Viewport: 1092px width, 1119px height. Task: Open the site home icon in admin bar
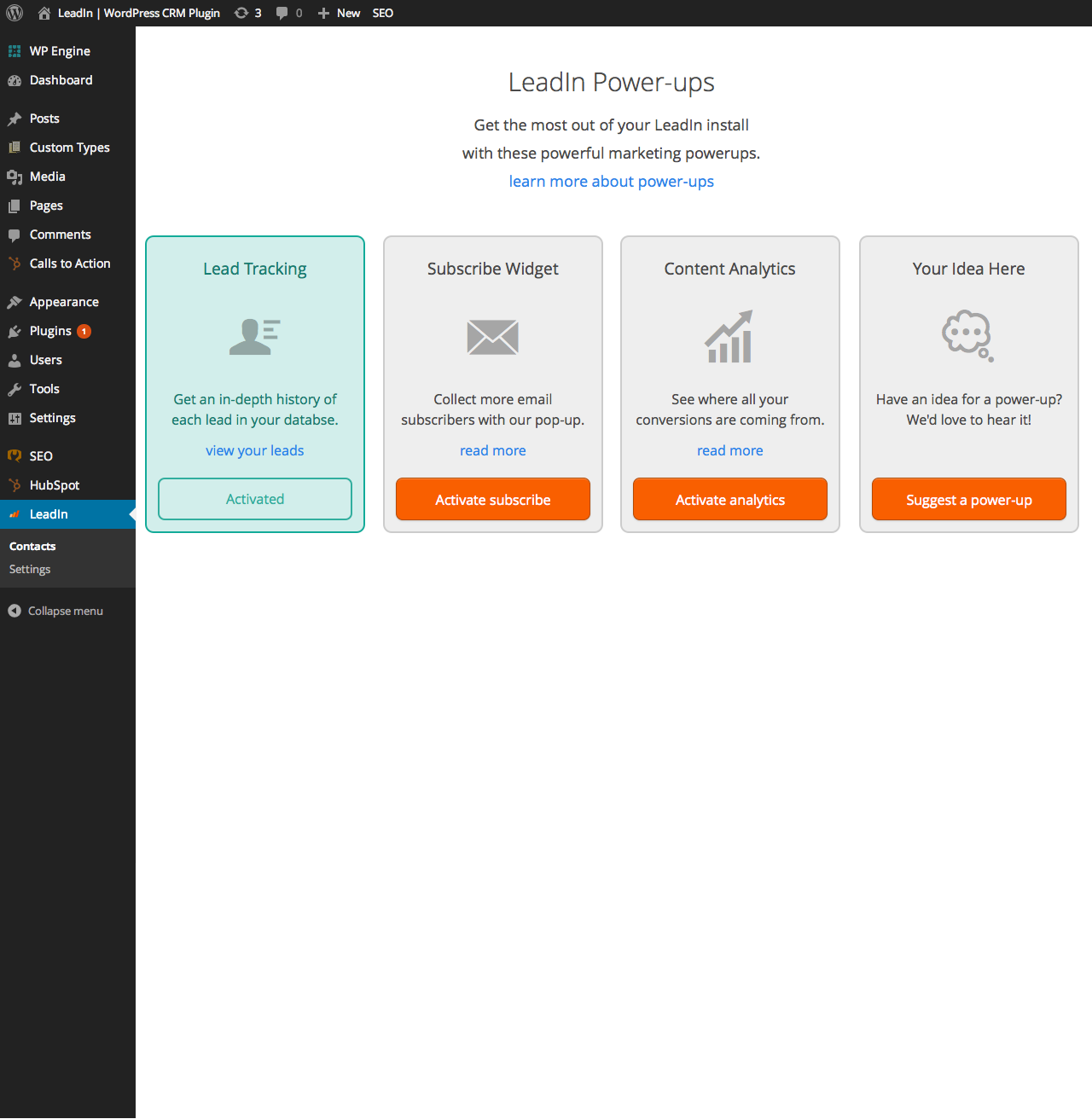coord(44,13)
